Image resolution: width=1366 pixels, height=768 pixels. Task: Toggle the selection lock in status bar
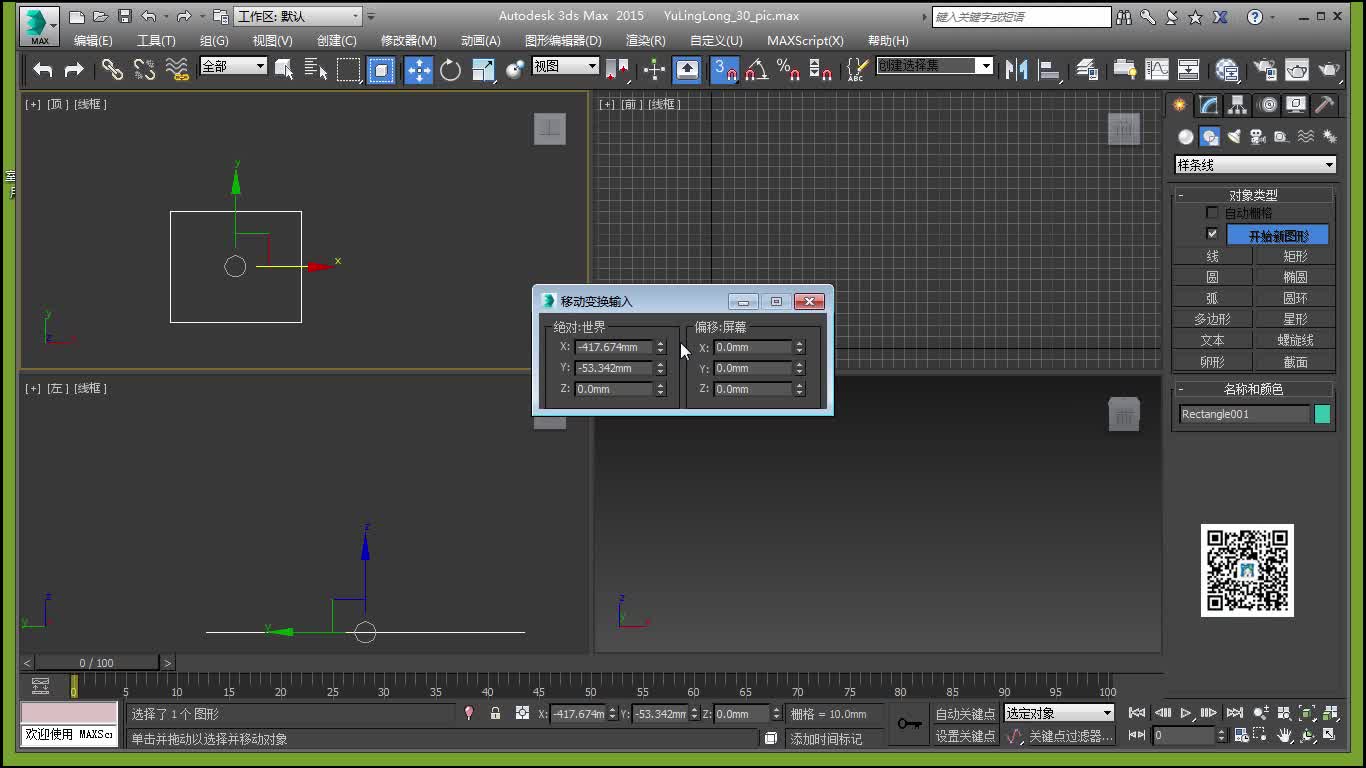coord(495,713)
